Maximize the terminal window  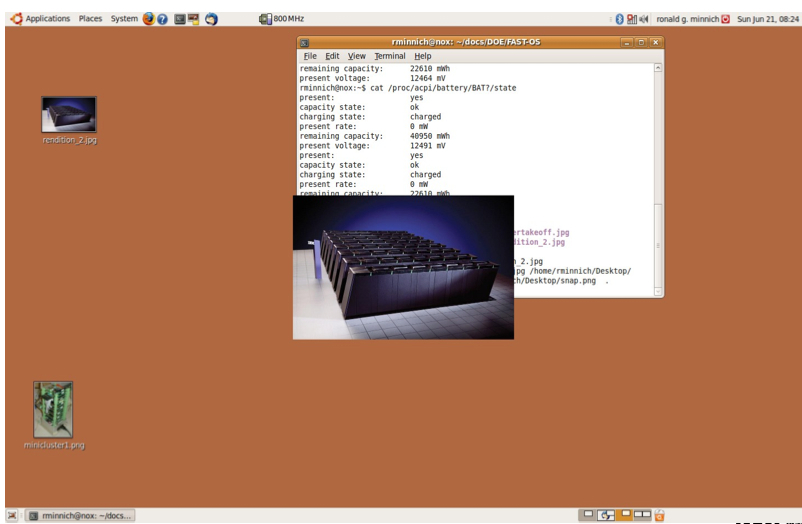(x=641, y=42)
